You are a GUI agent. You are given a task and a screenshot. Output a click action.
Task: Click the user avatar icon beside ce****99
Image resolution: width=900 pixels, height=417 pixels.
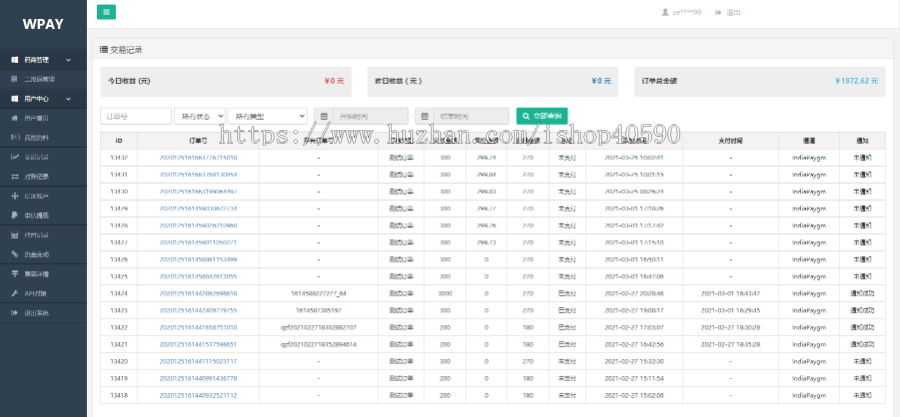665,12
